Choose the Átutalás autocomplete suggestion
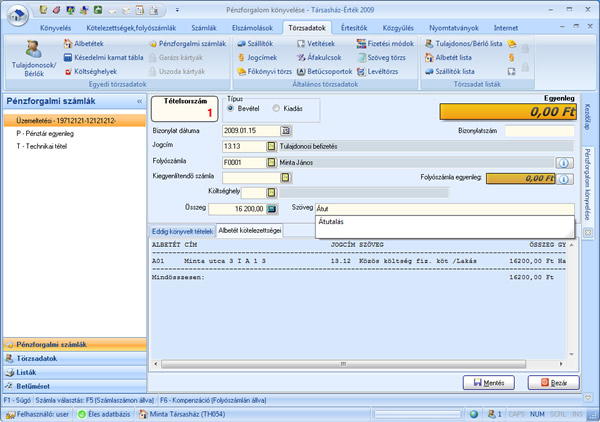 [x=332, y=220]
